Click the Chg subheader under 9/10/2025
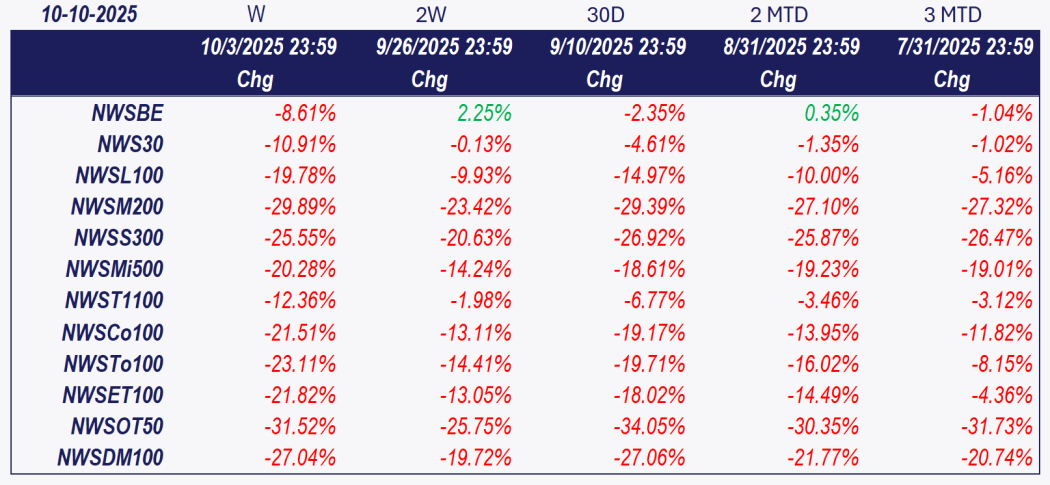Viewport: 1050px width, 485px height. [604, 80]
